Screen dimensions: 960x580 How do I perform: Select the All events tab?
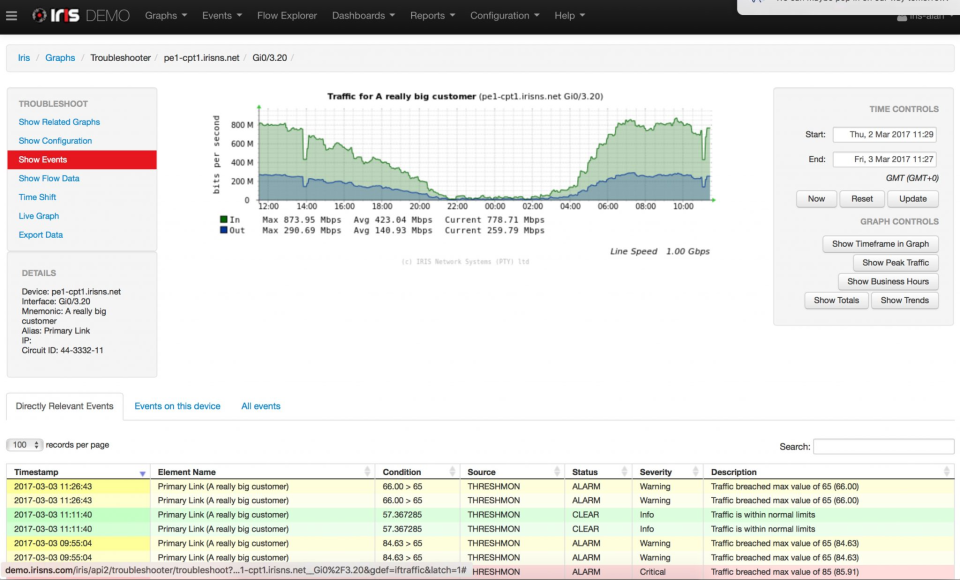[x=260, y=406]
